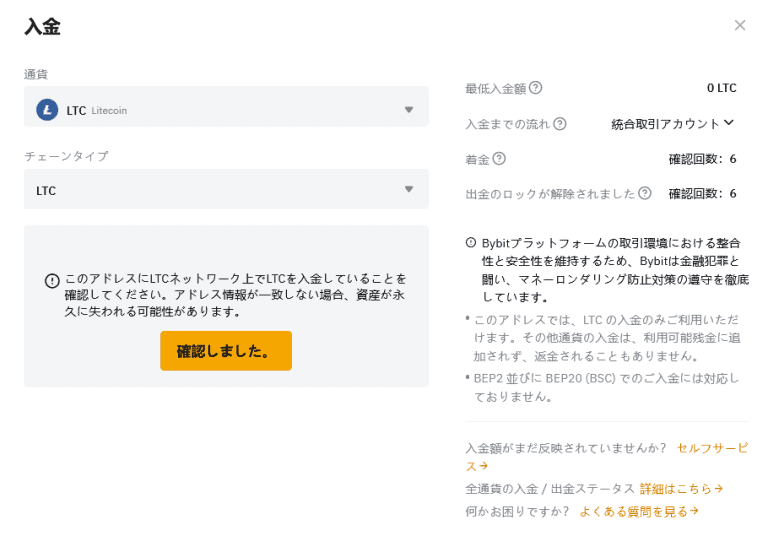The image size is (768, 536).
Task: Expand the チェーンタイプ dropdown arrow
Action: (408, 189)
